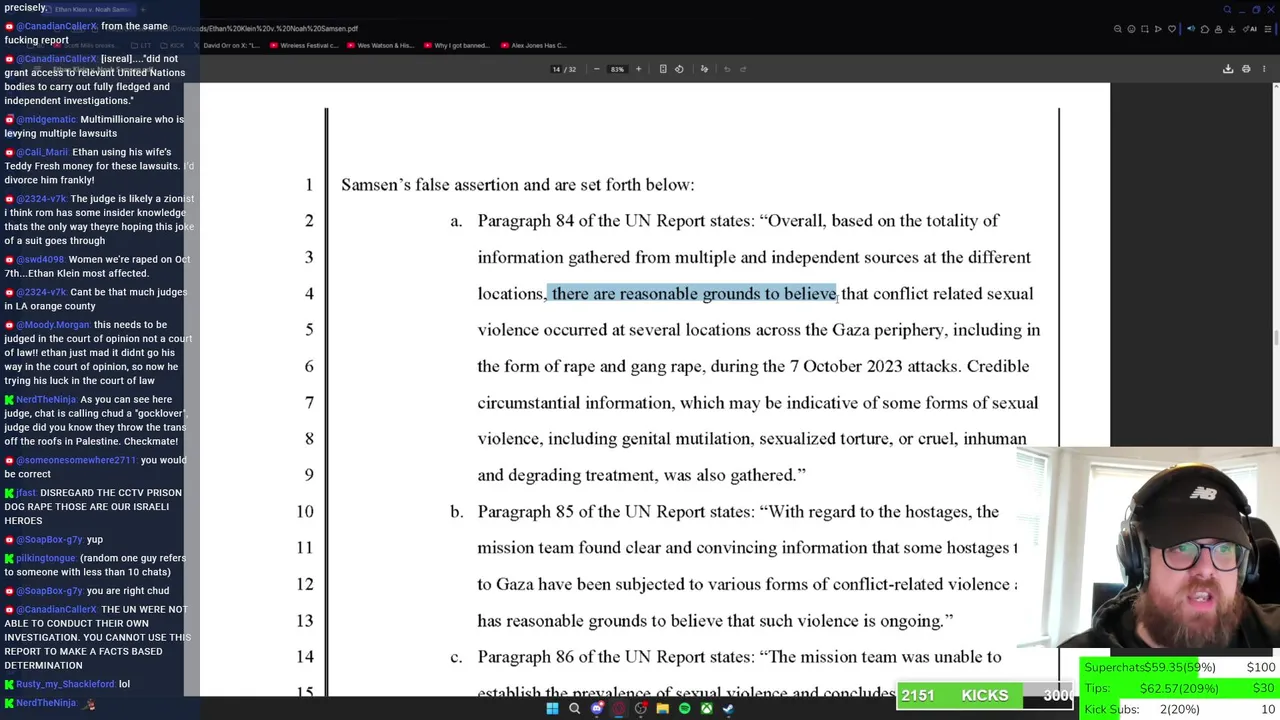Zoom in on the PDF with the plus button
The width and height of the screenshot is (1280, 720).
[638, 69]
